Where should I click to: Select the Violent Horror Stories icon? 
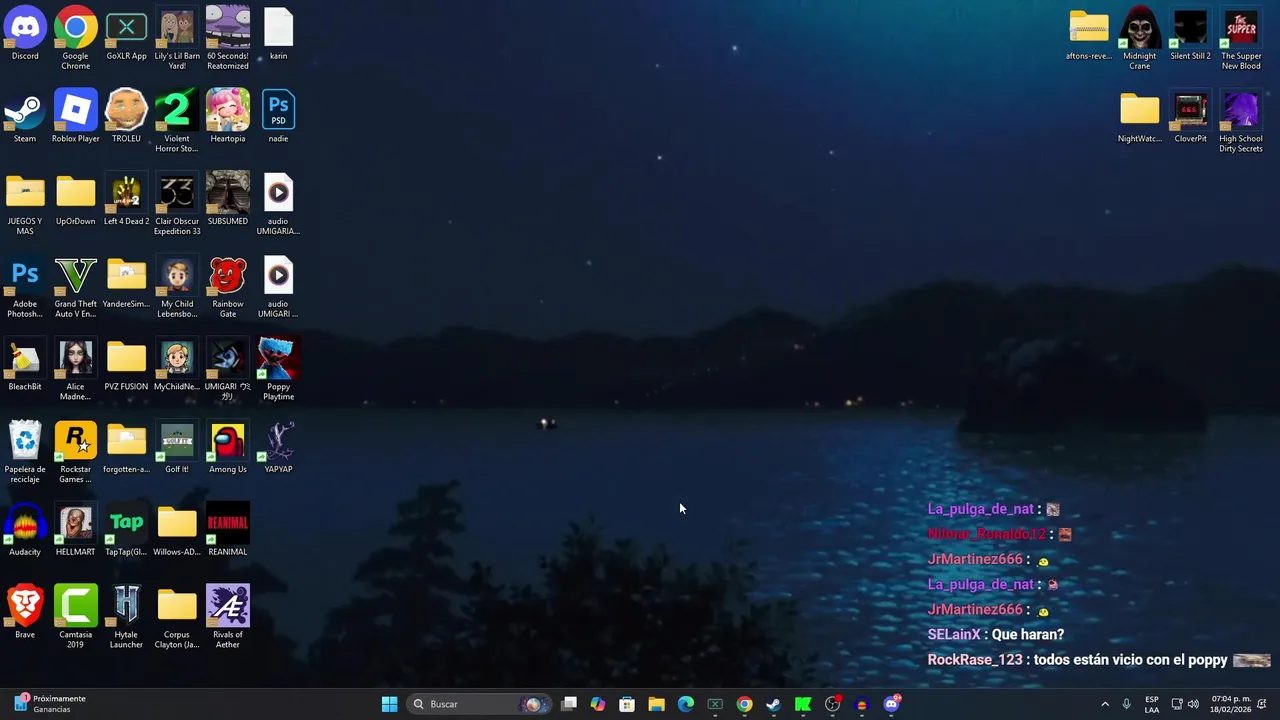point(177,121)
